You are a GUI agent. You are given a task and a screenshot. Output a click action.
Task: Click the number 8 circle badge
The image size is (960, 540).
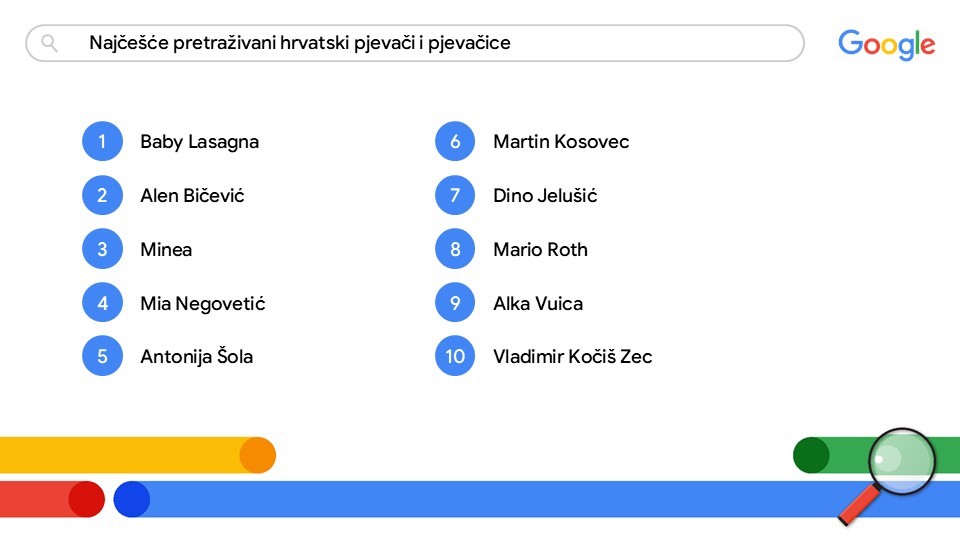pyautogui.click(x=455, y=249)
